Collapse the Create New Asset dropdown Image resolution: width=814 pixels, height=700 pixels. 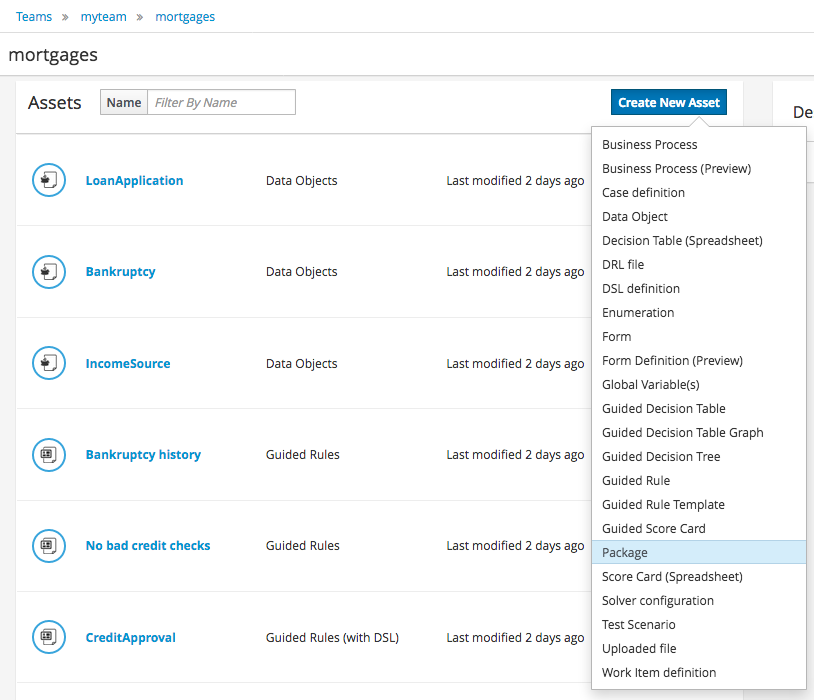[x=668, y=103]
